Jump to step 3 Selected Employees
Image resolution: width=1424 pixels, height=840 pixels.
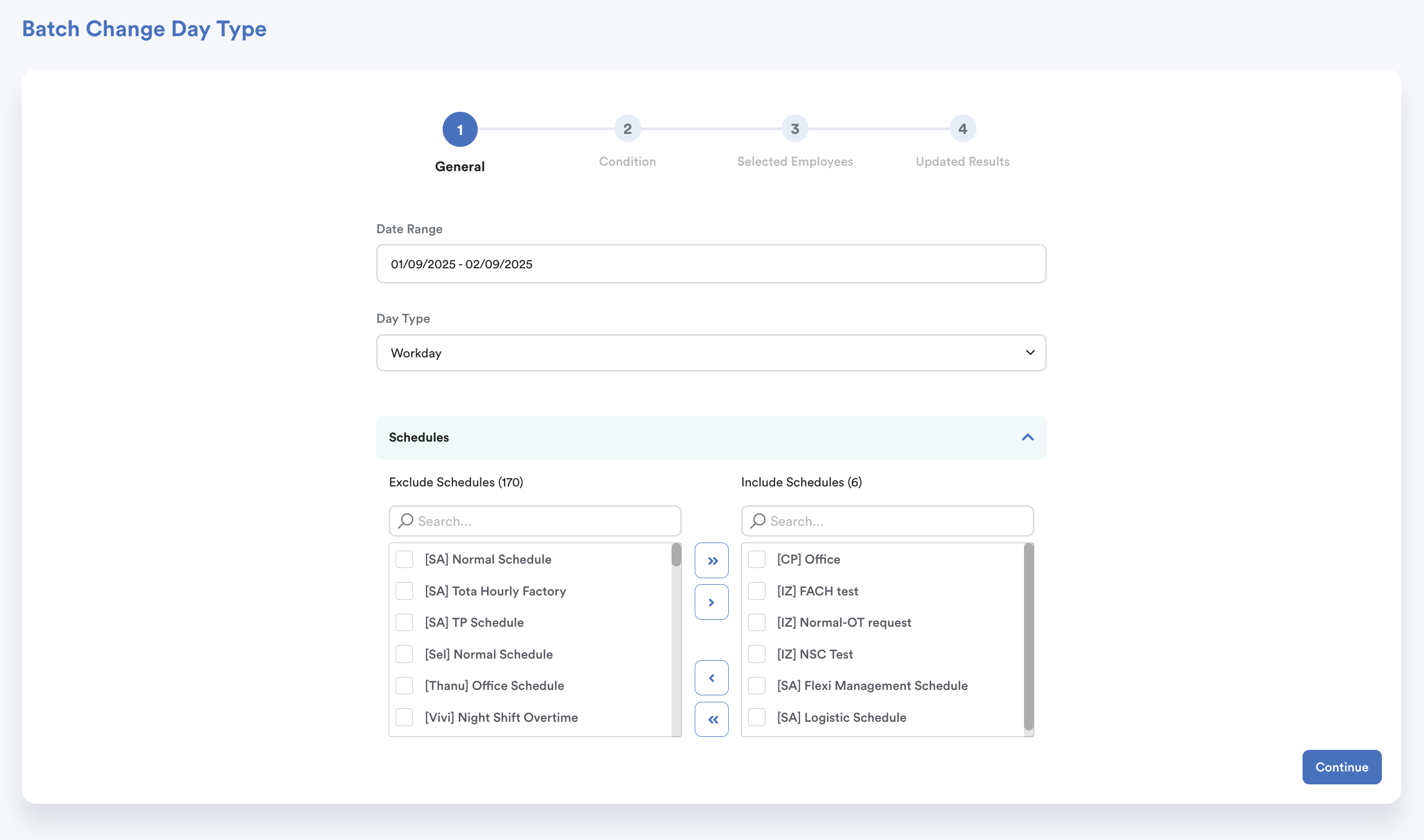pos(795,129)
